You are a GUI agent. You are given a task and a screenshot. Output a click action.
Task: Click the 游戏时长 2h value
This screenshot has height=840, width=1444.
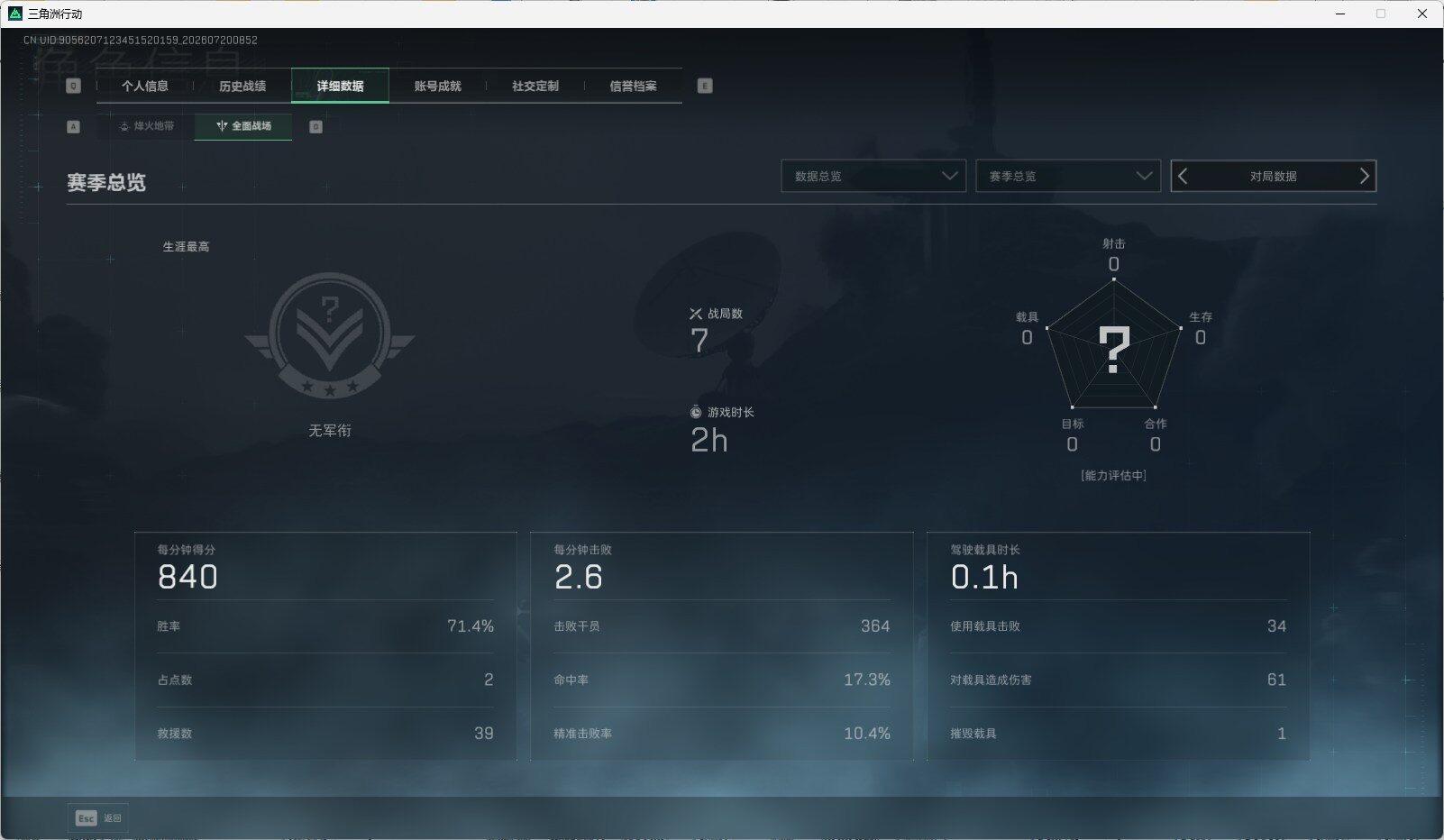pos(709,441)
